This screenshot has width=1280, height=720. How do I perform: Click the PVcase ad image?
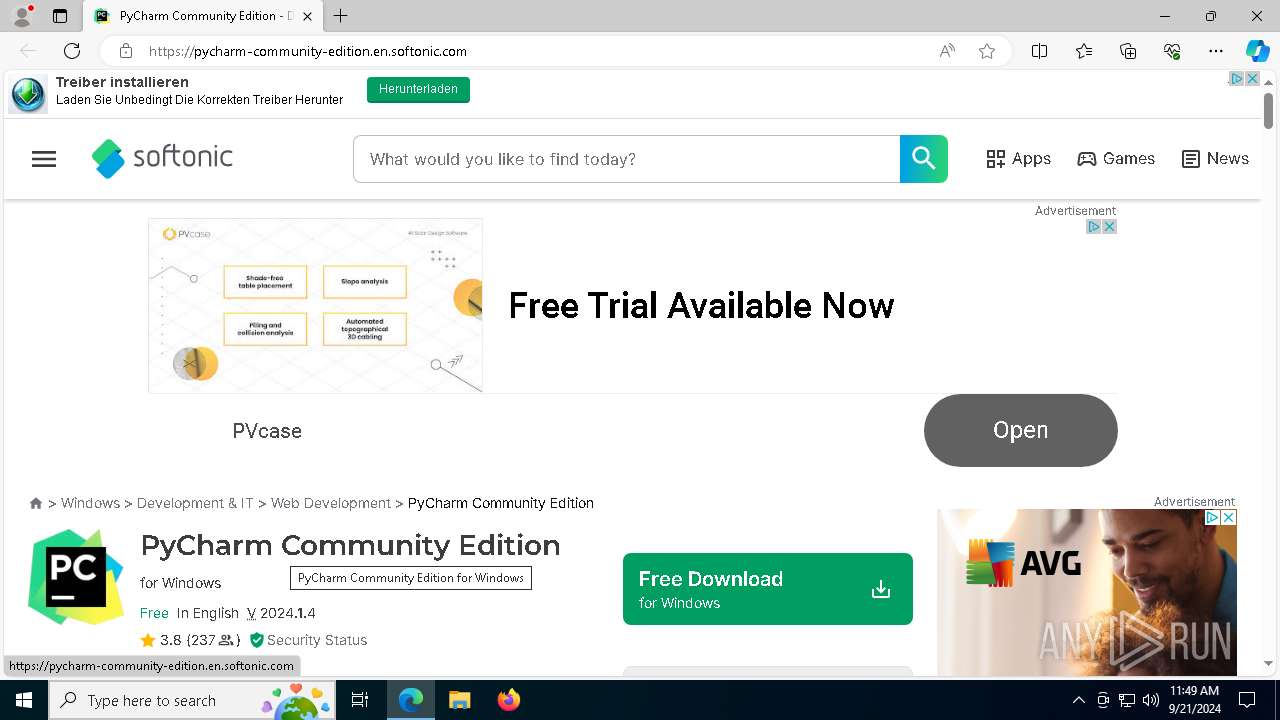[315, 306]
